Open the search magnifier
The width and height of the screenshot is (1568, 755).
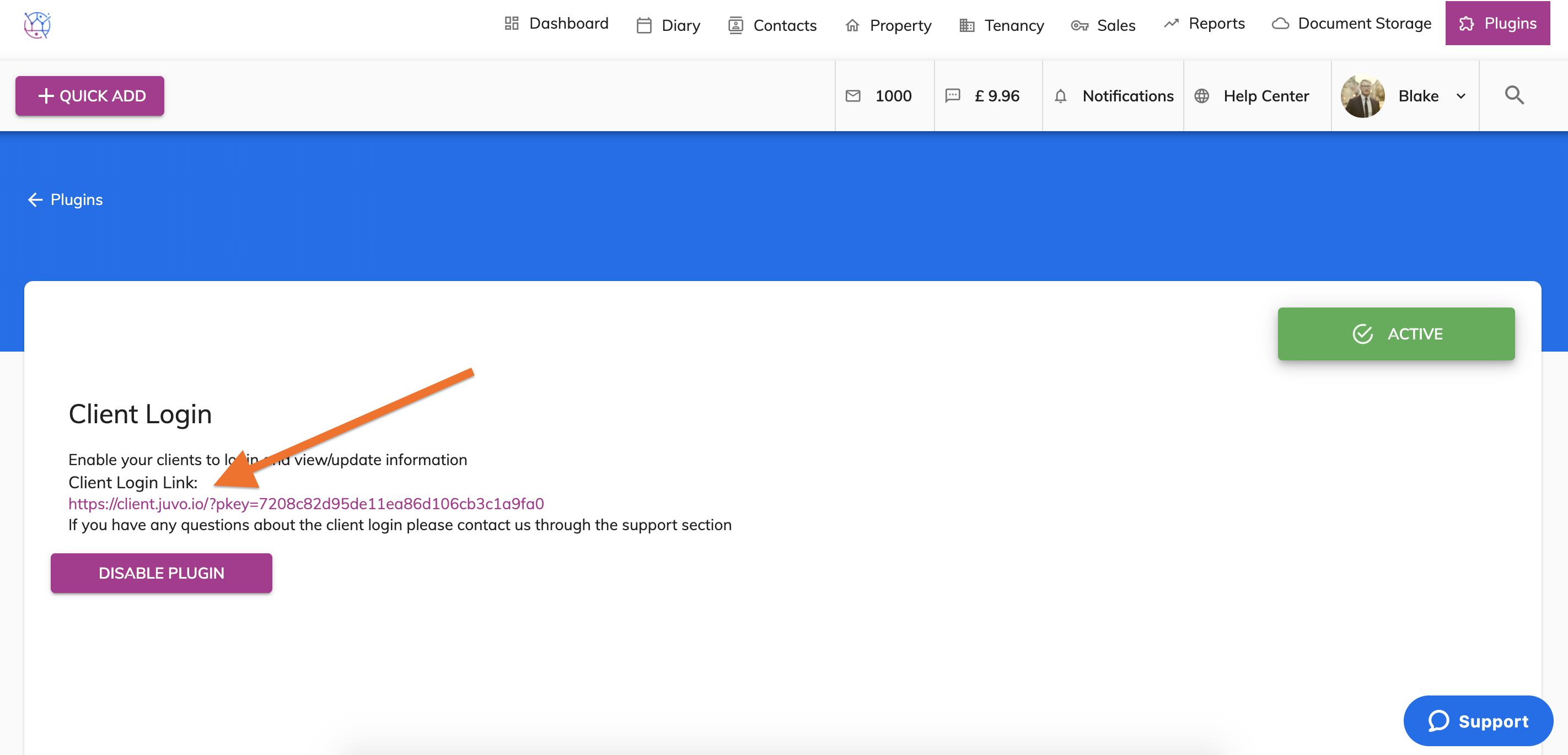pos(1515,95)
